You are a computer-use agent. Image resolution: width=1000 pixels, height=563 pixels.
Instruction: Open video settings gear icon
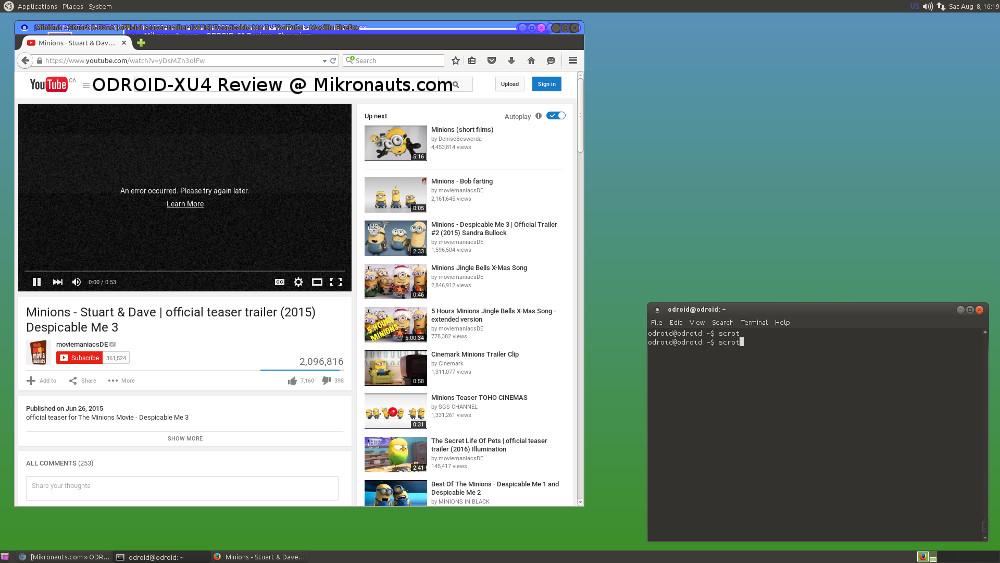point(298,282)
